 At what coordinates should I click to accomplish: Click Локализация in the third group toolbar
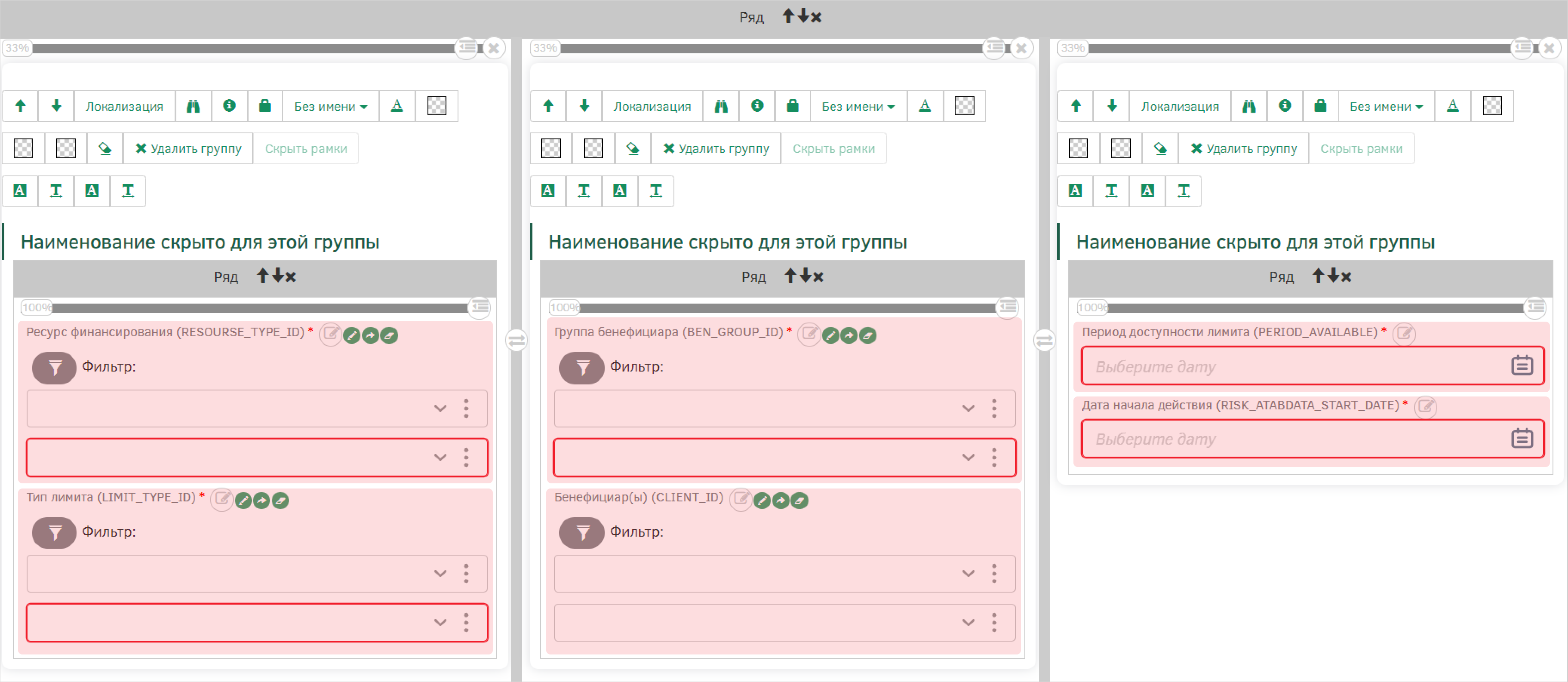point(1180,106)
